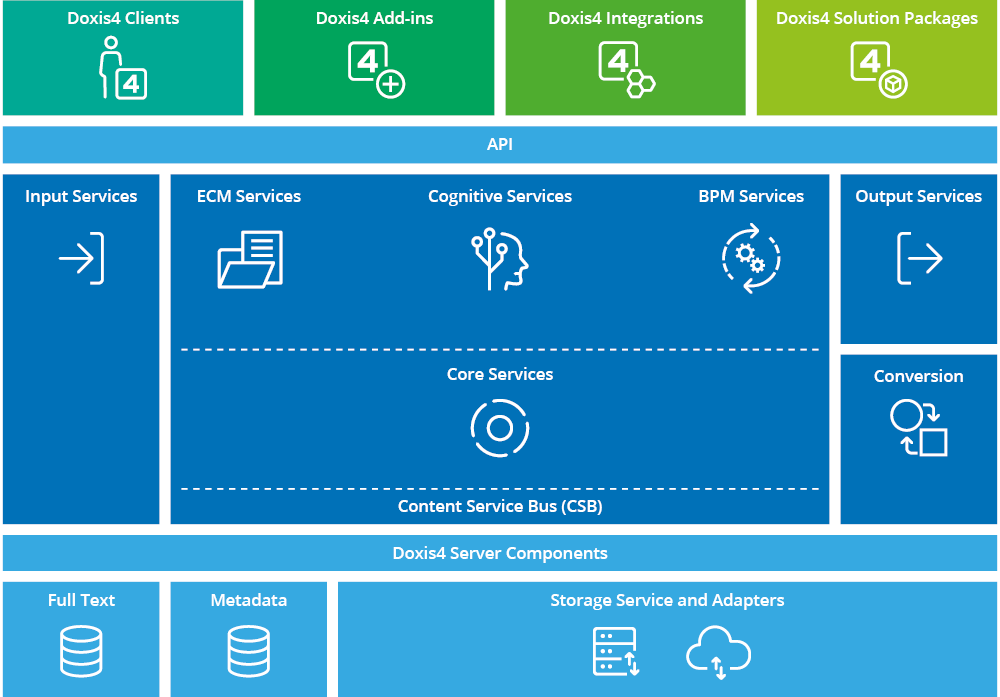The image size is (1000, 697).
Task: Open the Doxis4 Integrations hexagon icon
Action: pyautogui.click(x=625, y=68)
